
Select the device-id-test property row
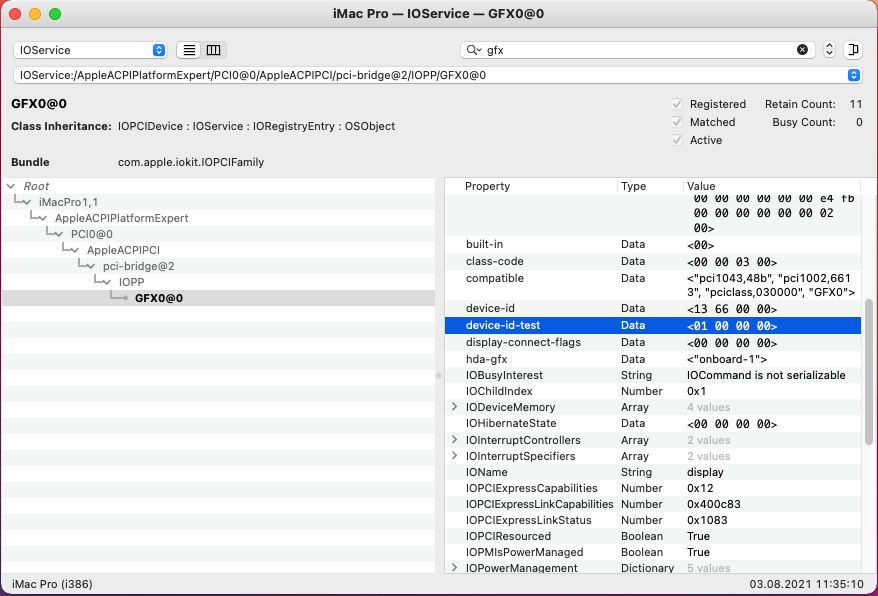point(653,325)
